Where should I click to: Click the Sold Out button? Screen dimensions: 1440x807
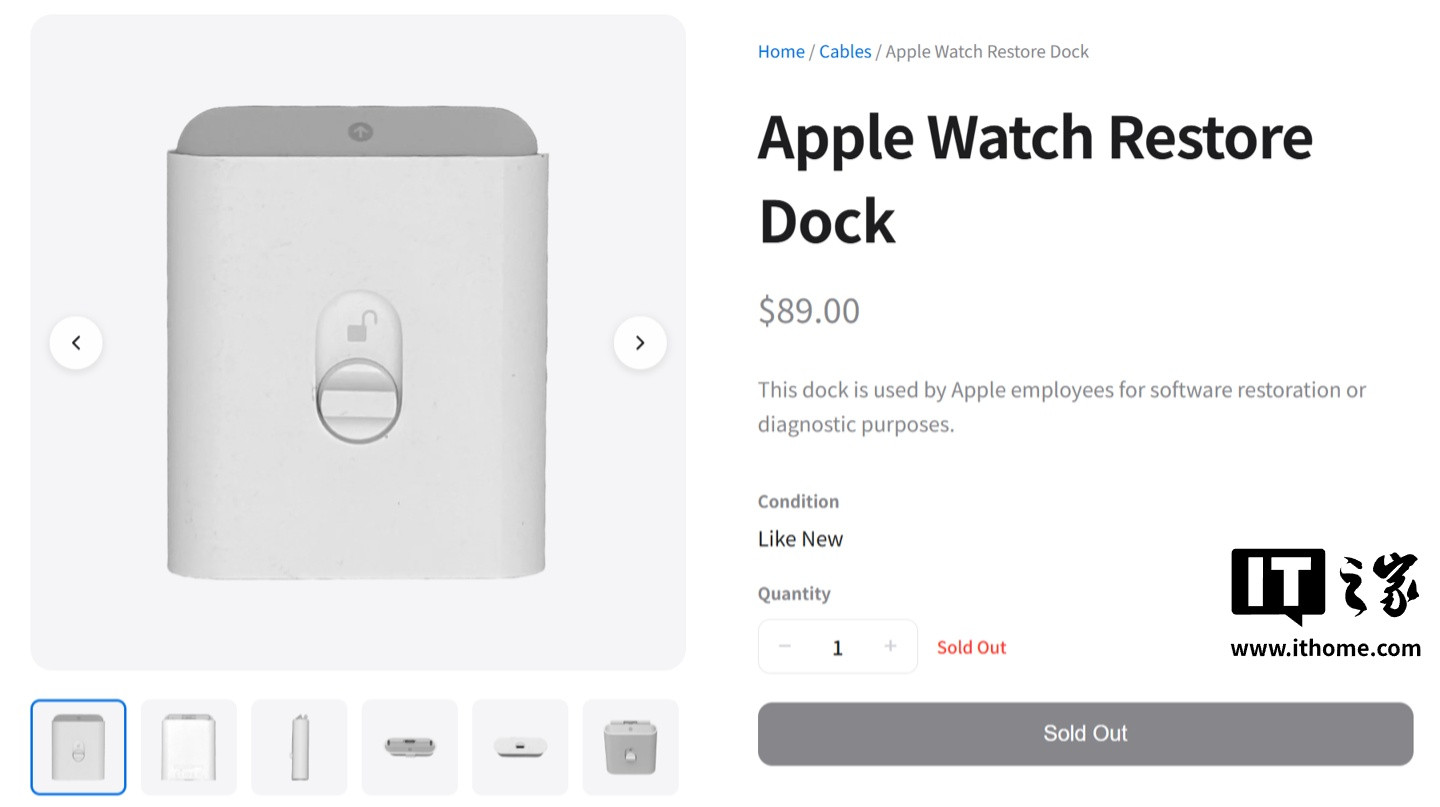[x=1085, y=733]
